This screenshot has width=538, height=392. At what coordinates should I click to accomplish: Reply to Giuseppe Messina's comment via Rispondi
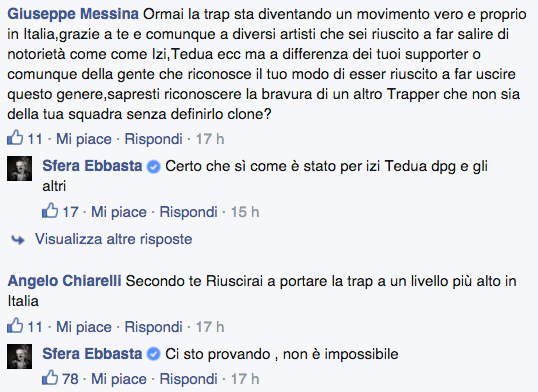tap(153, 139)
